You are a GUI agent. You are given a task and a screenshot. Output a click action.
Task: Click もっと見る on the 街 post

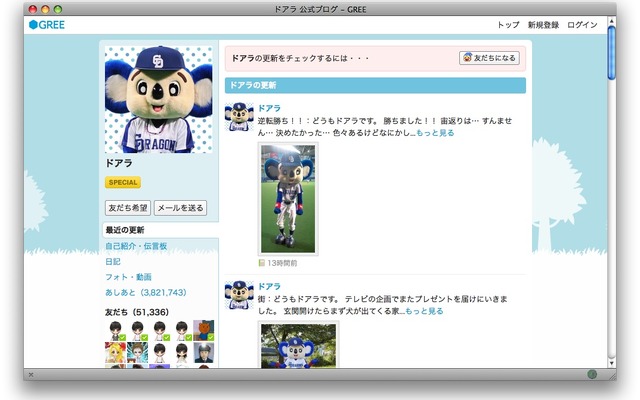(424, 311)
